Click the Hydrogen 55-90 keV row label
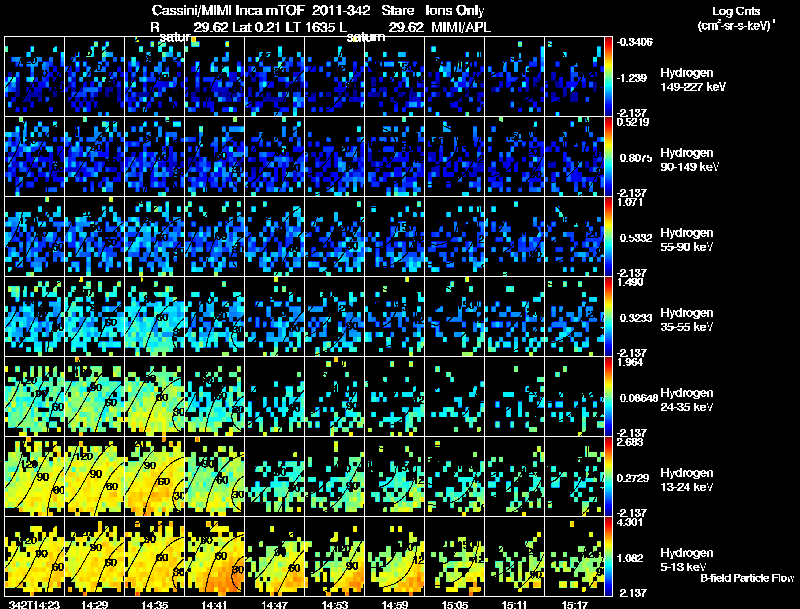Screen dimensions: 800x609 (687, 240)
